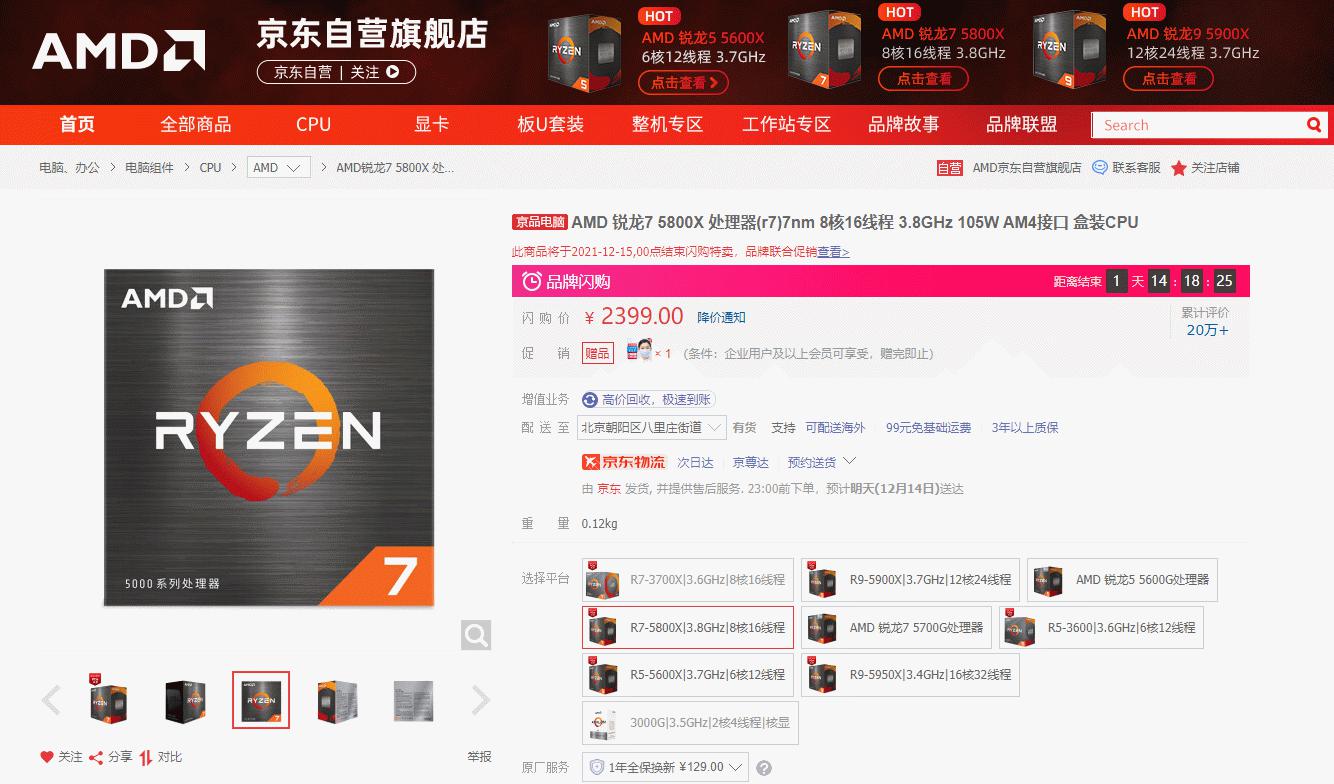This screenshot has width=1334, height=784.
Task: Expand the AMD brand breadcrumb dropdown
Action: pyautogui.click(x=278, y=168)
